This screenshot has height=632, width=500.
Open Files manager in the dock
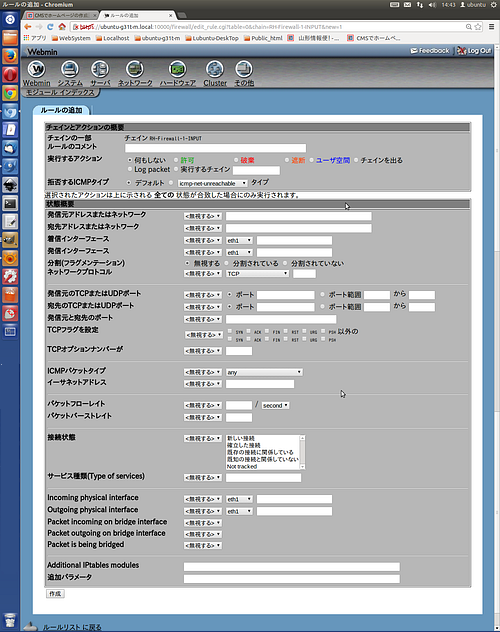10,38
